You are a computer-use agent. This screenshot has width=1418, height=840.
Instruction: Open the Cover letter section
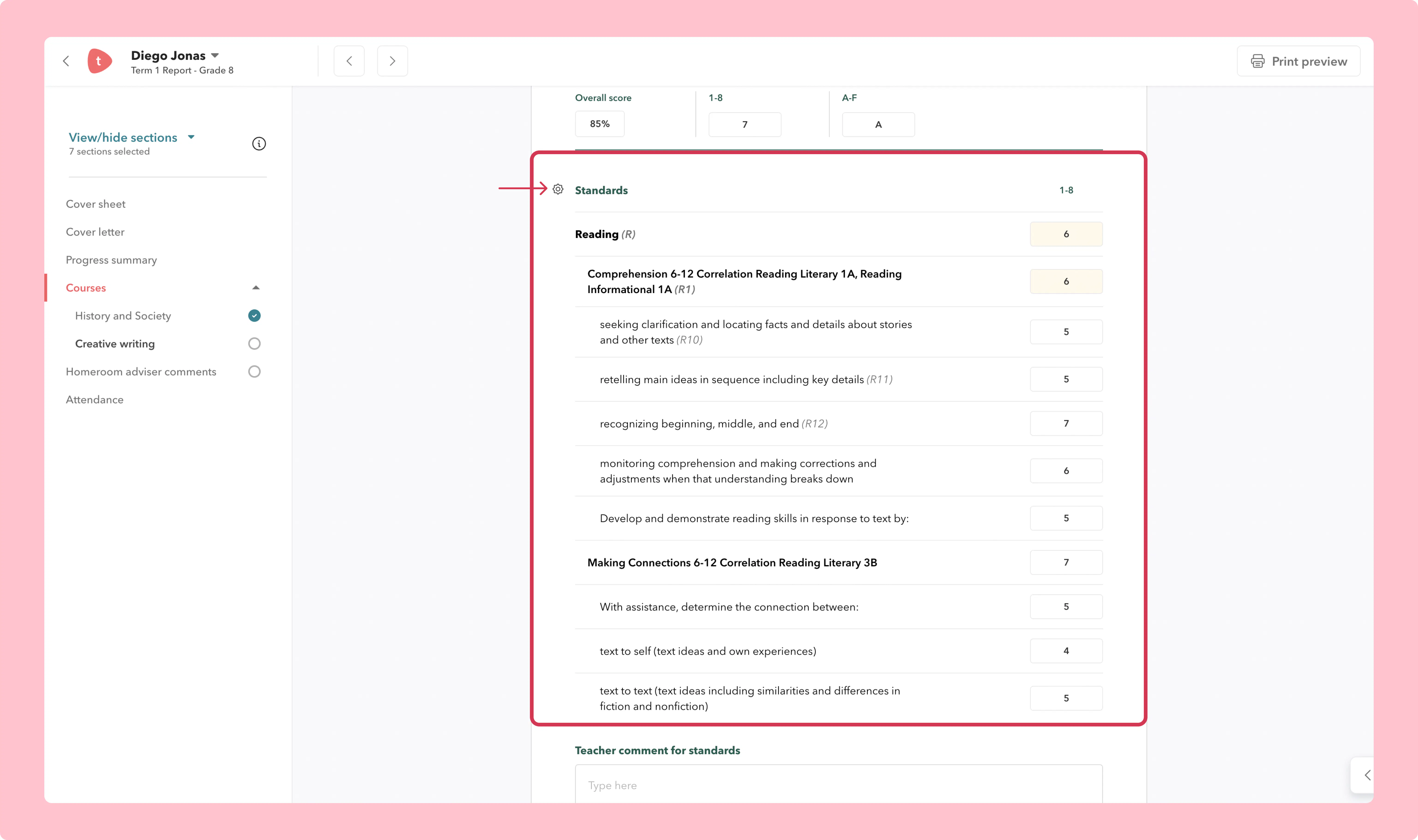tap(95, 232)
